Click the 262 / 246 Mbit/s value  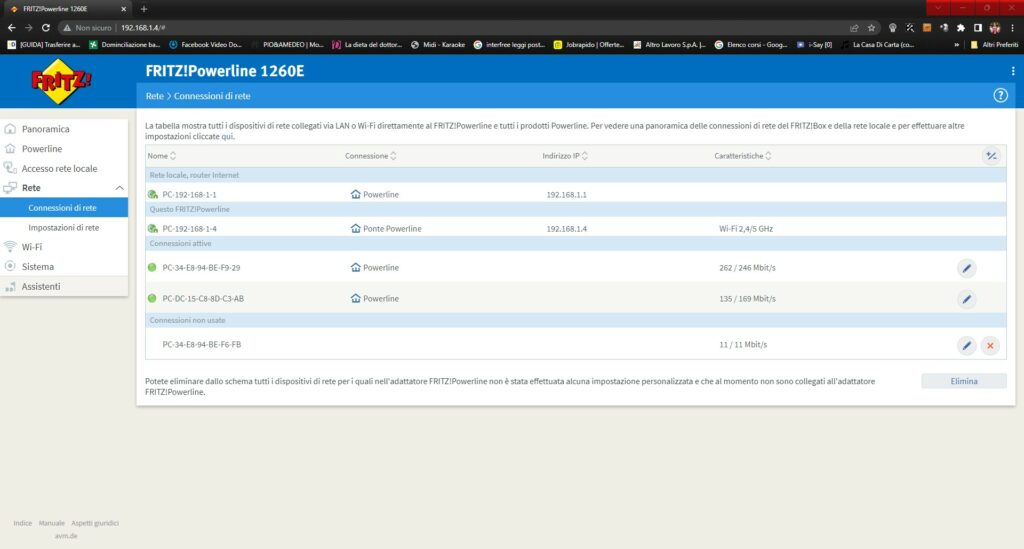[747, 268]
